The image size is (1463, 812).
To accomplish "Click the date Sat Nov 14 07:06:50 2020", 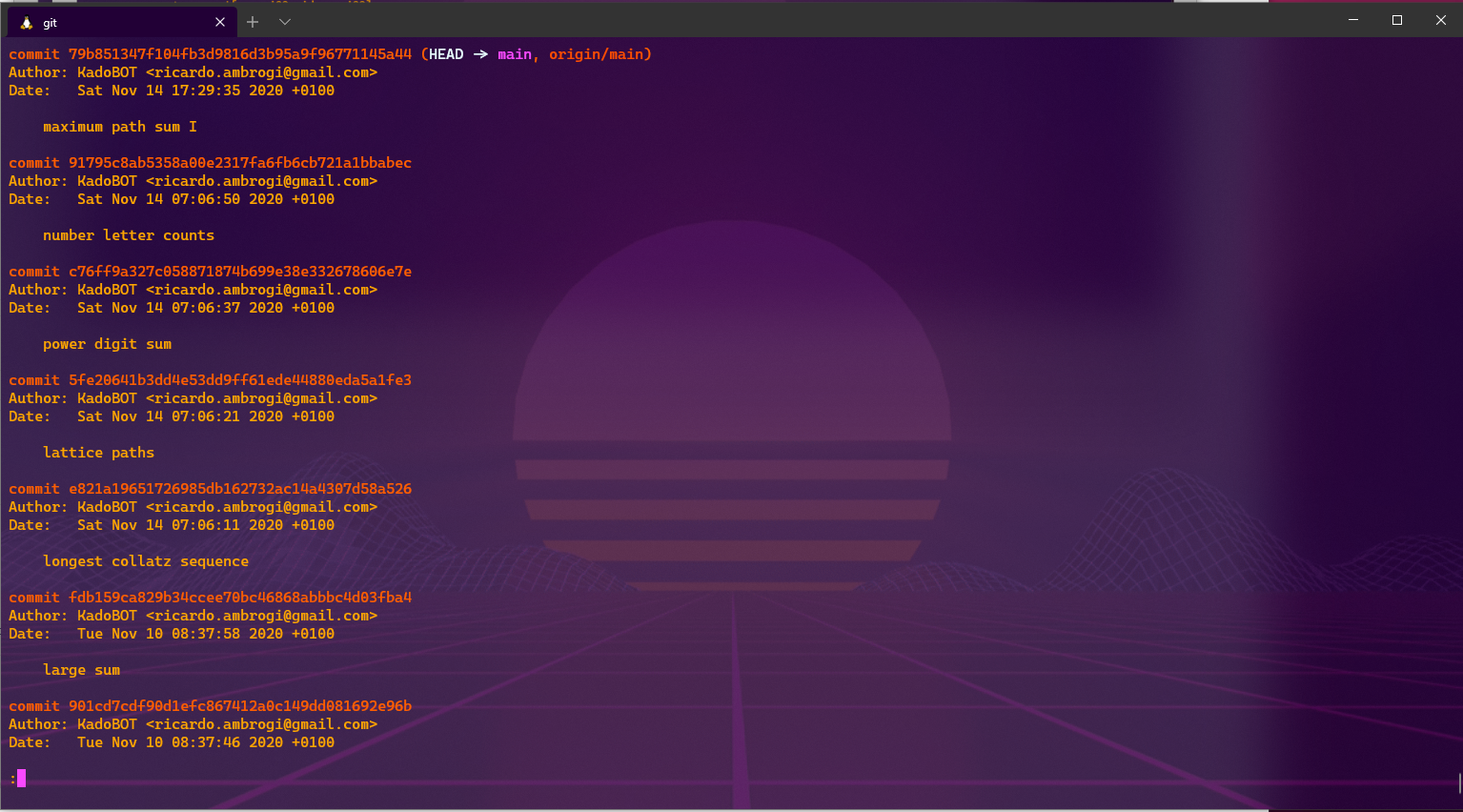I will (x=180, y=199).
